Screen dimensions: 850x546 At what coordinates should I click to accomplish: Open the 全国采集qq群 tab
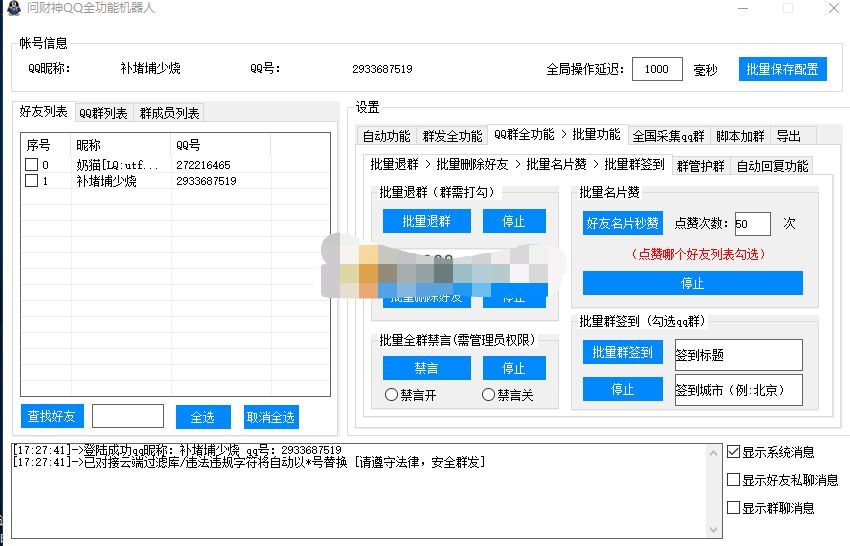coord(668,136)
